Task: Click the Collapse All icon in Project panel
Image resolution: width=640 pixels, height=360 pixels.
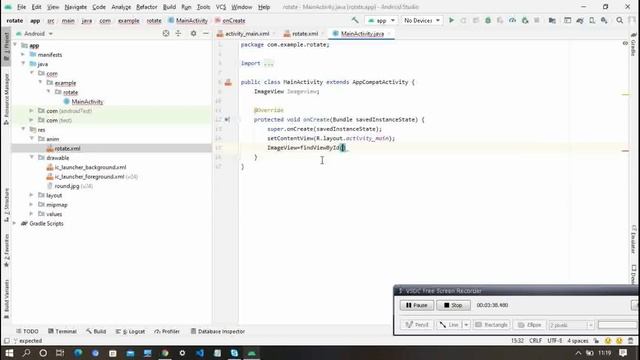Action: click(x=178, y=33)
